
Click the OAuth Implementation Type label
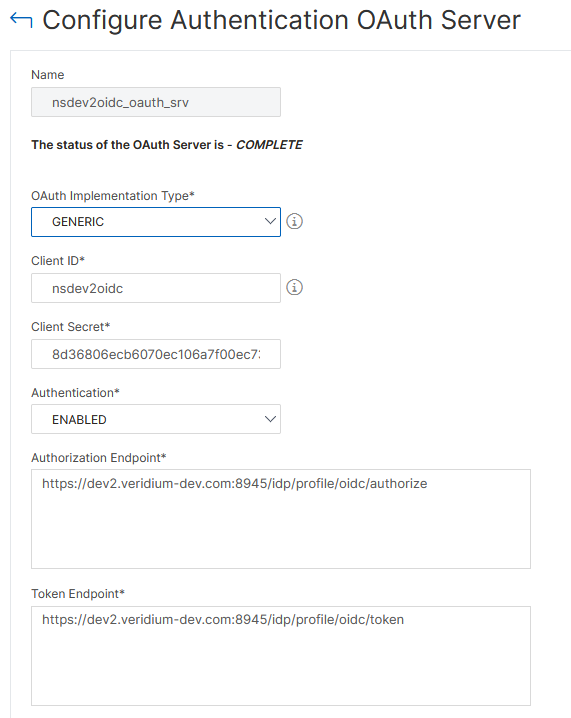pyautogui.click(x=113, y=196)
